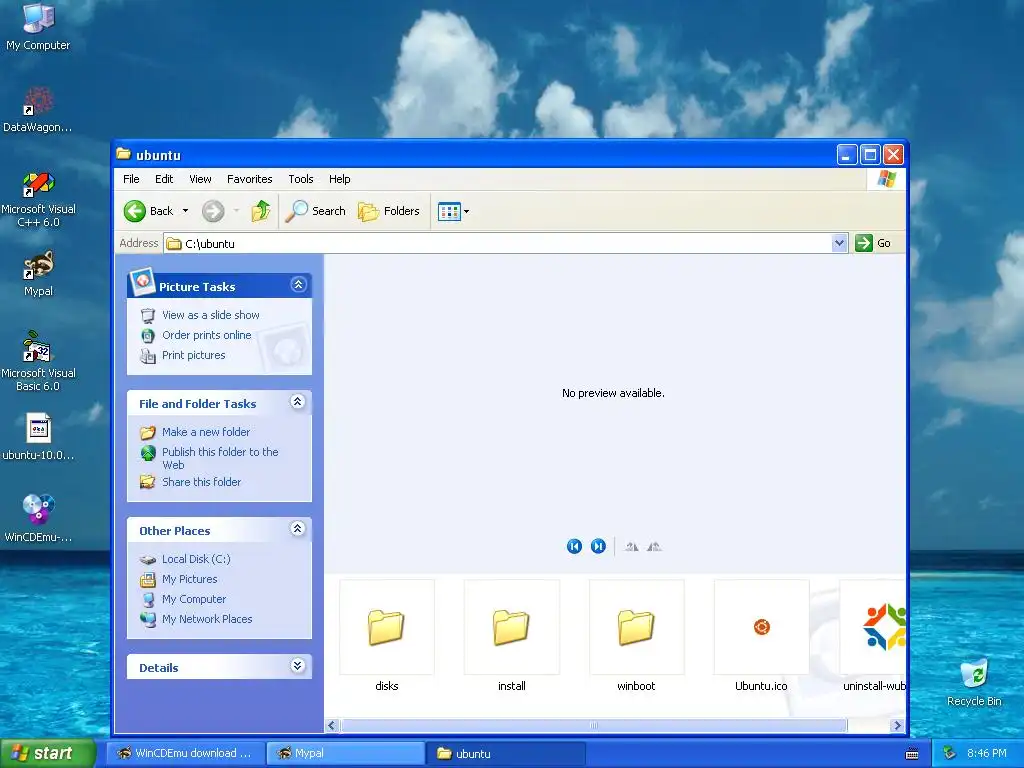Image resolution: width=1024 pixels, height=768 pixels.
Task: Click the Go button
Action: click(x=872, y=243)
